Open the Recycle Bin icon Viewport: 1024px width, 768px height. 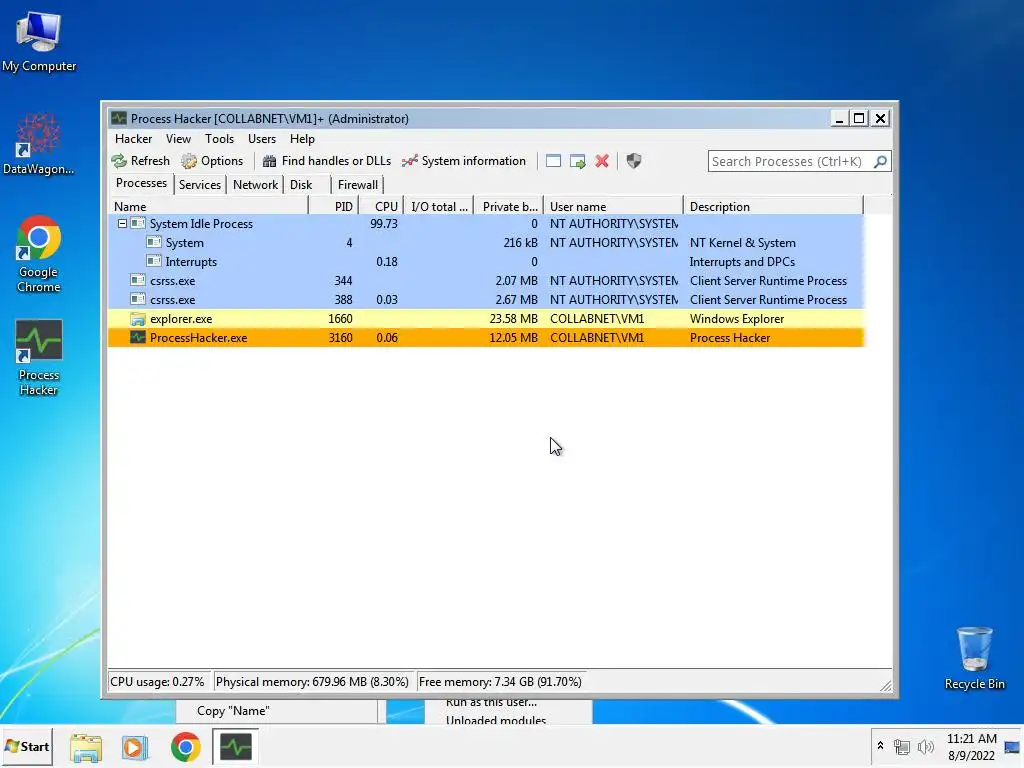974,658
